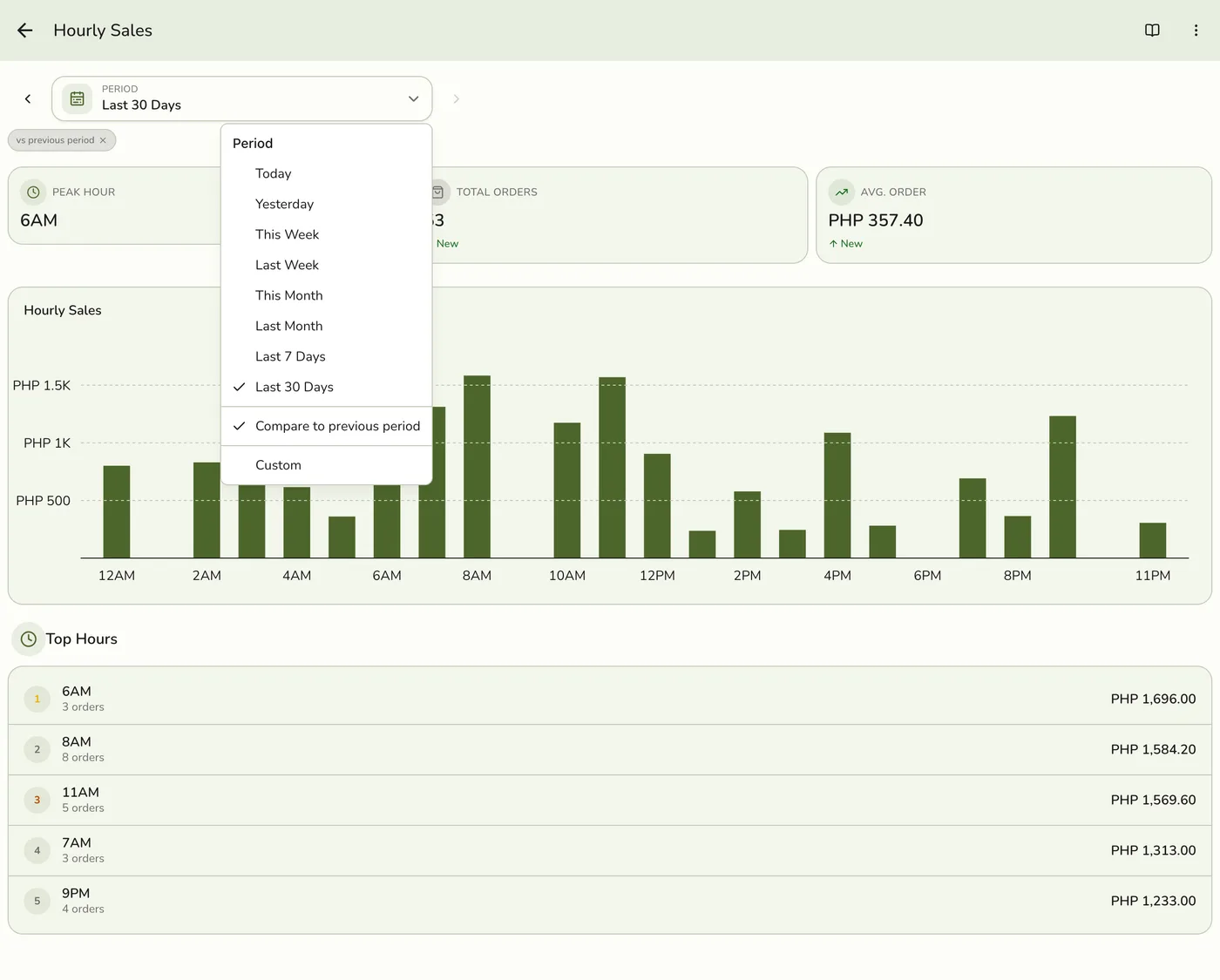
Task: Select Today from the period menu
Action: coord(327,173)
